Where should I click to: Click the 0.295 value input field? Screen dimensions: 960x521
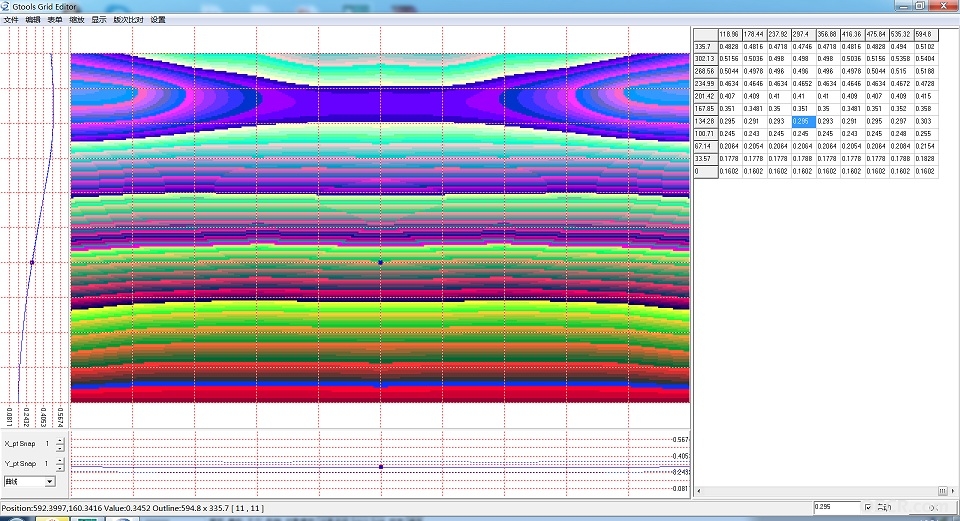[837, 507]
